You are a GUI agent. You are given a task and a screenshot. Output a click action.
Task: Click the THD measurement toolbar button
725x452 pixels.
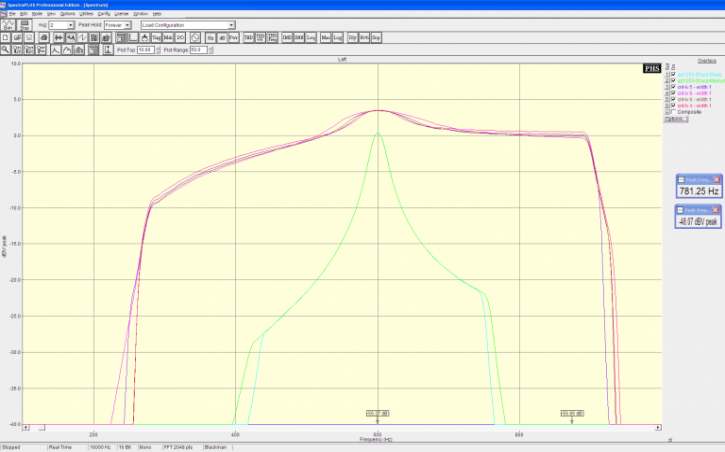247,37
